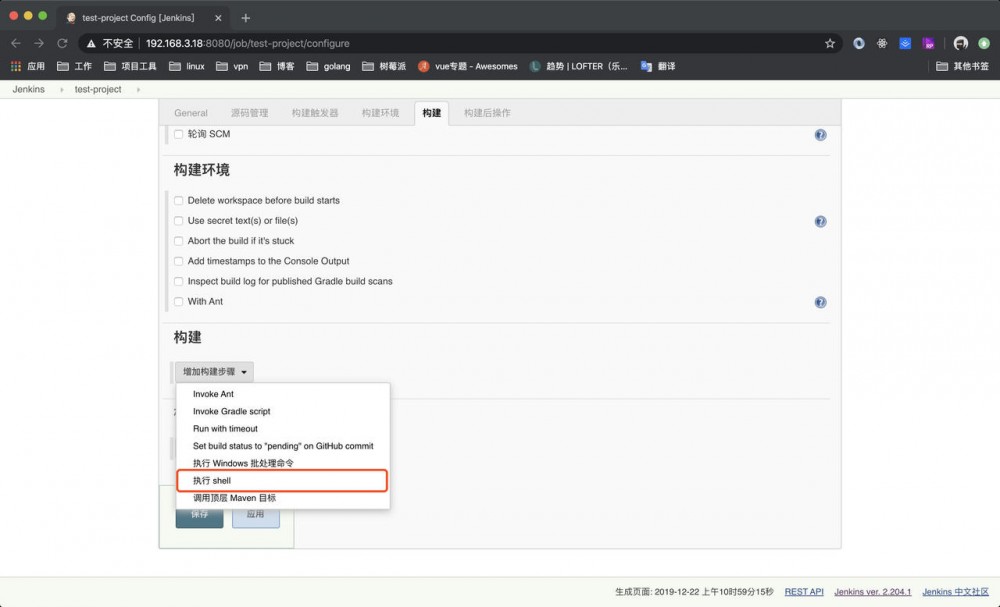The image size is (1000, 607).
Task: Click the chevron after test-project breadcrumb
Action: pyautogui.click(x=137, y=89)
